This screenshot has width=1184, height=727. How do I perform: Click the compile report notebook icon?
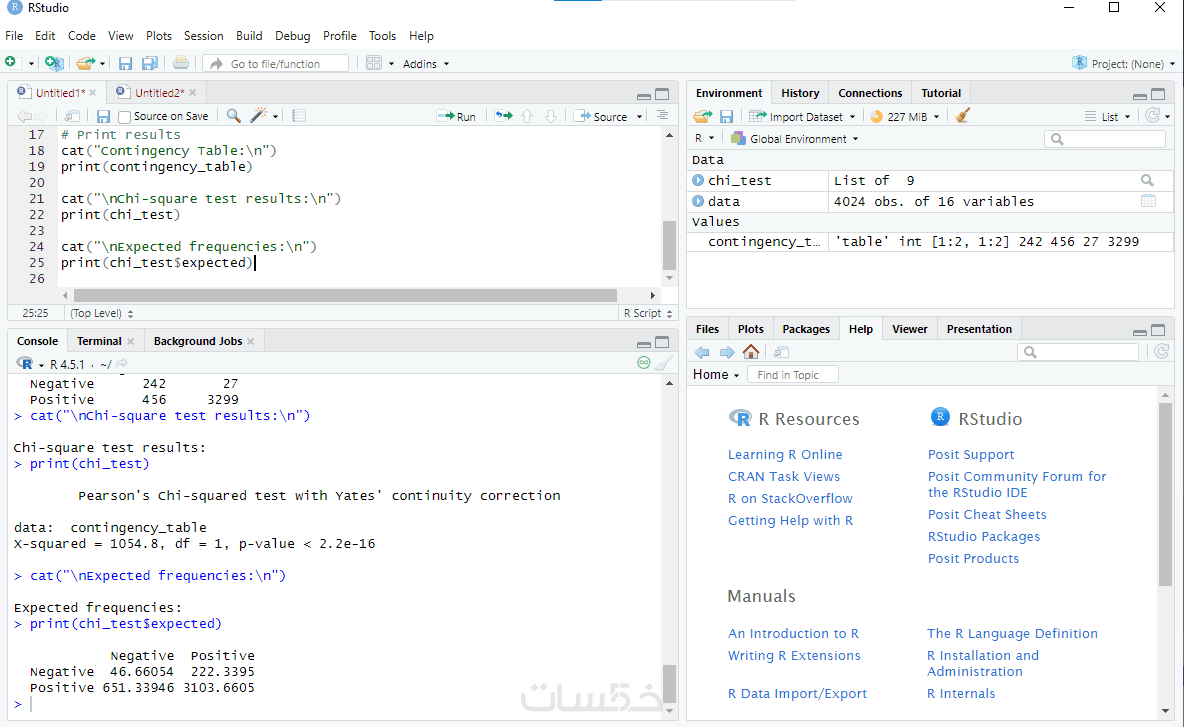coord(299,116)
